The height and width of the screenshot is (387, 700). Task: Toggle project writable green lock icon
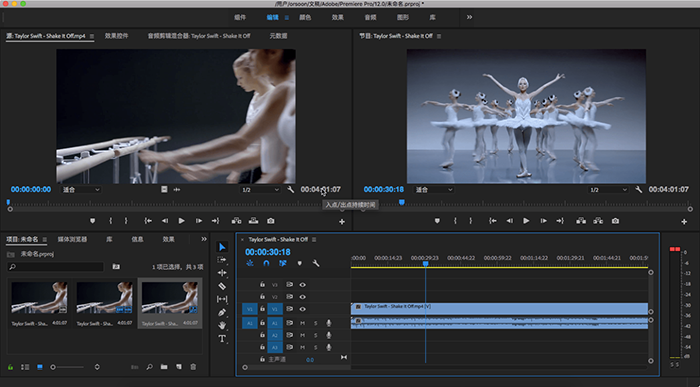tap(10, 367)
